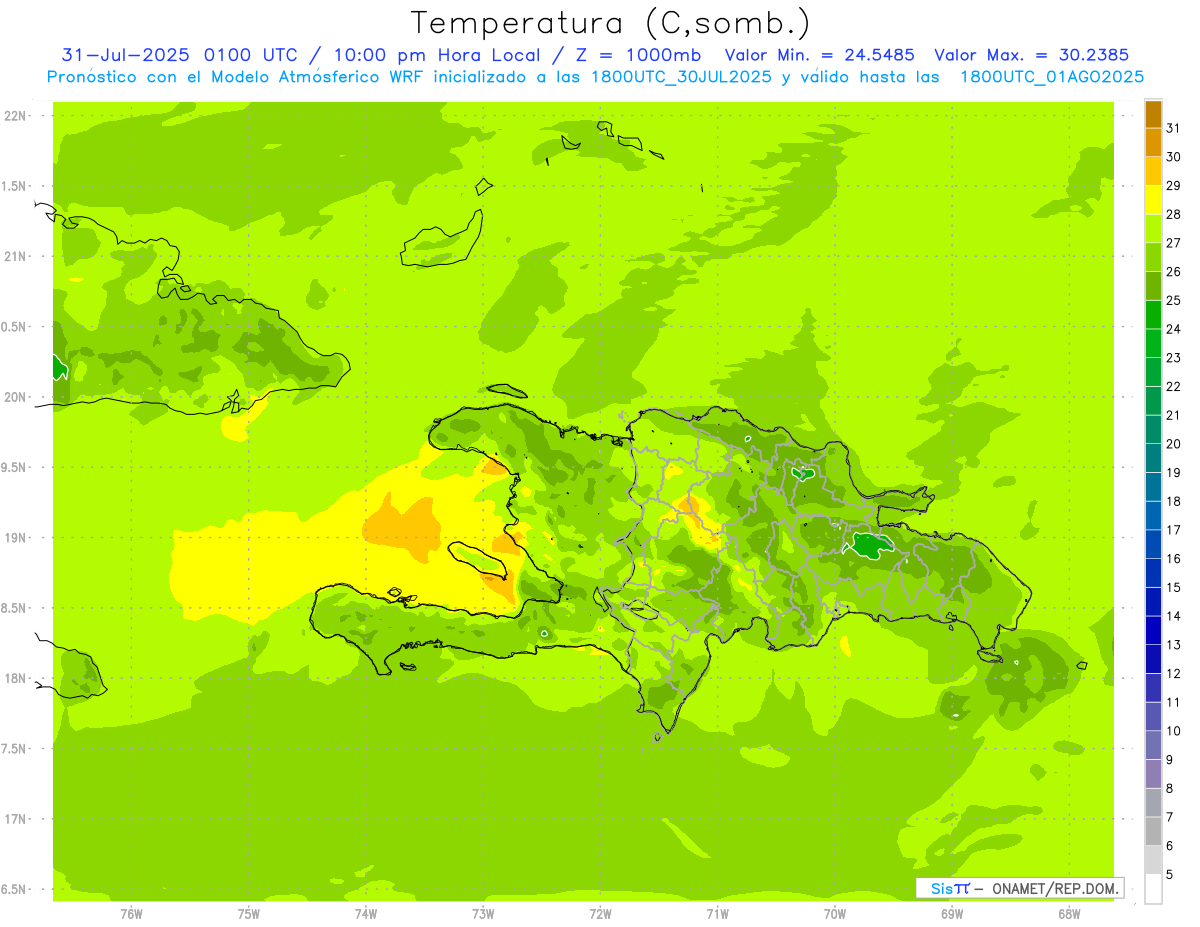Click the '19N' latitude label
The image size is (1200, 927).
(15, 538)
